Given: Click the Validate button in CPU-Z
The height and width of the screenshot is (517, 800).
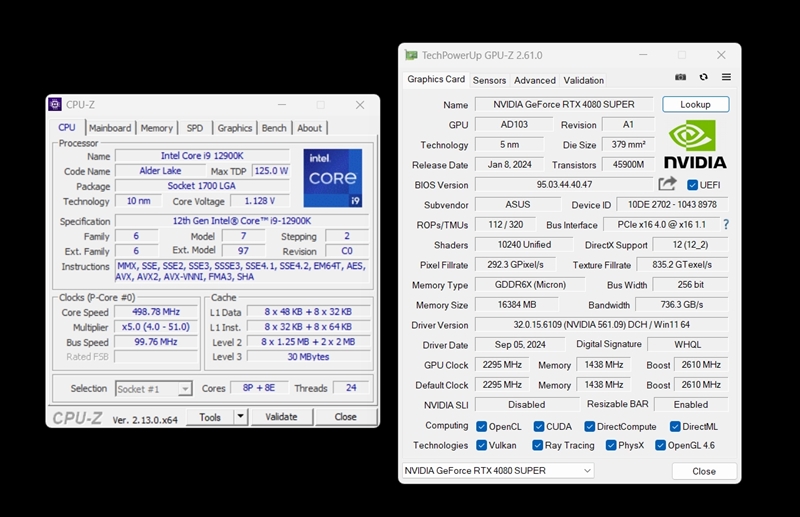Looking at the screenshot, I should tap(281, 416).
